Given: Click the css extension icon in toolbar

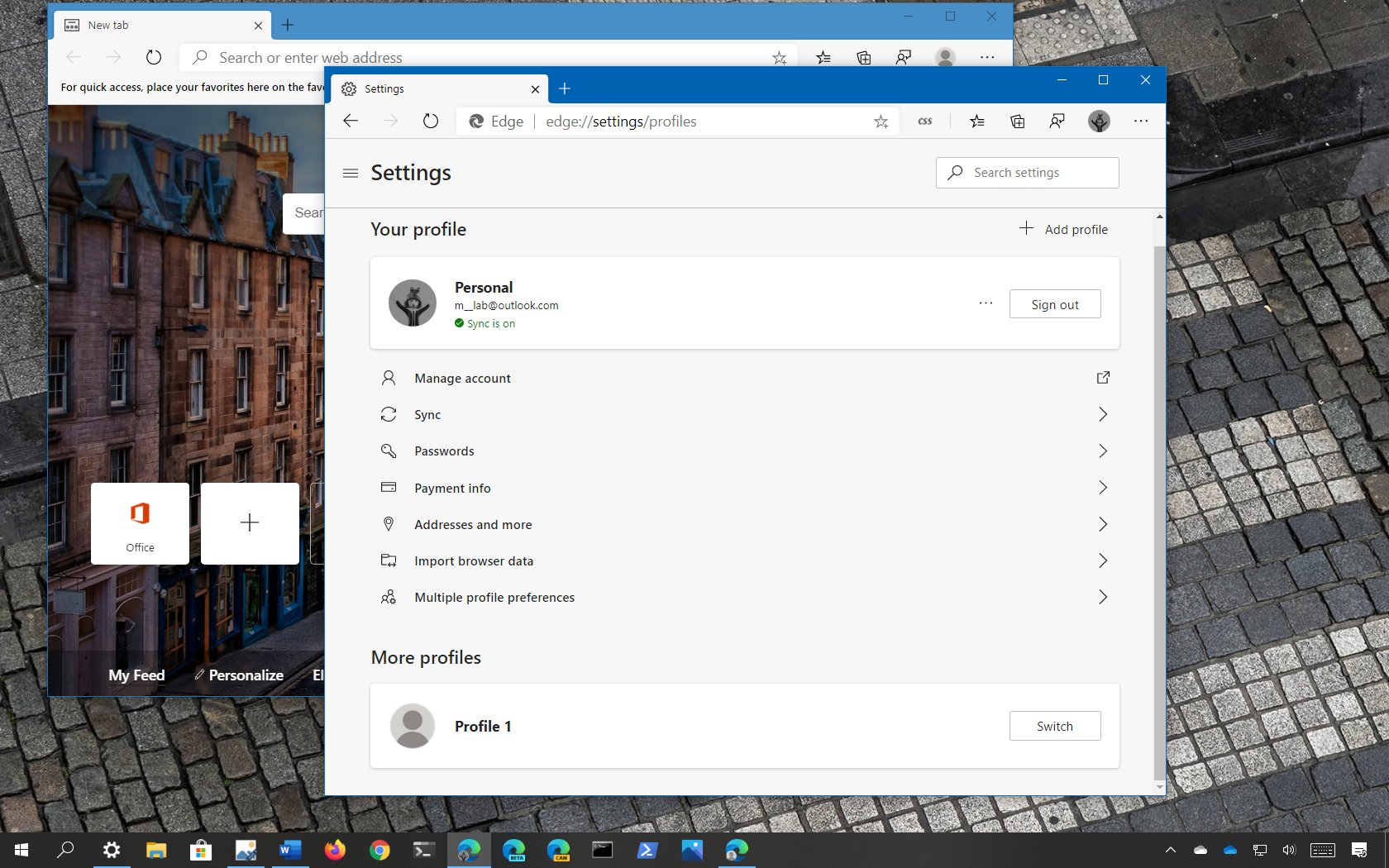Looking at the screenshot, I should tap(925, 122).
